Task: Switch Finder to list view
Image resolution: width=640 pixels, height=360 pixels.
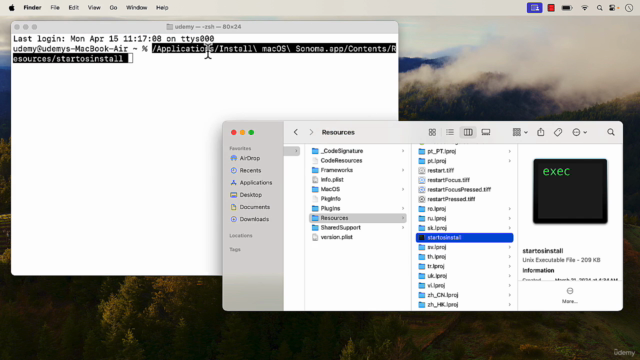Action: (x=450, y=132)
